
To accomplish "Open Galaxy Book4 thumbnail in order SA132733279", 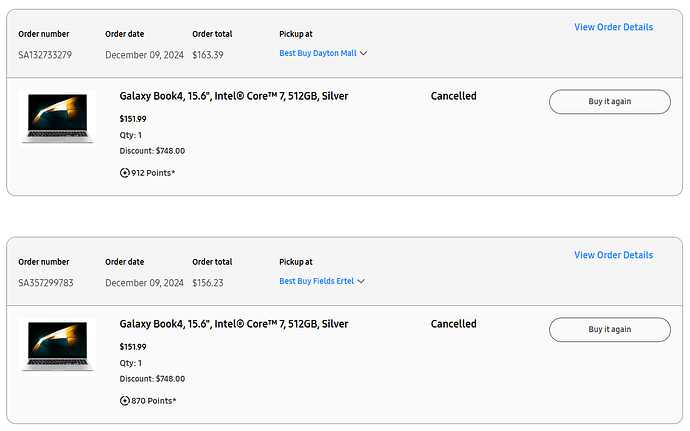I will pos(56,117).
